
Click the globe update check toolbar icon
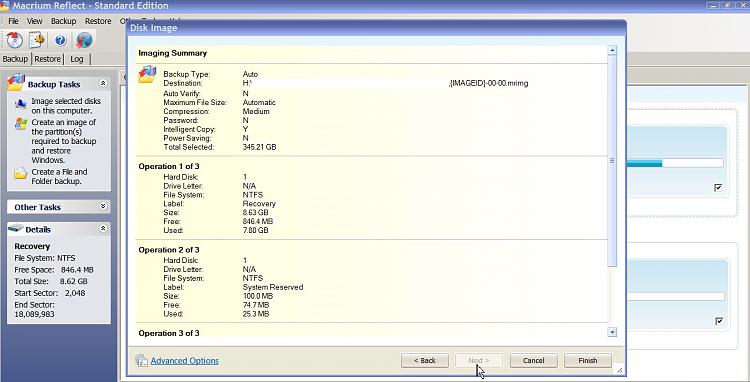tap(84, 40)
